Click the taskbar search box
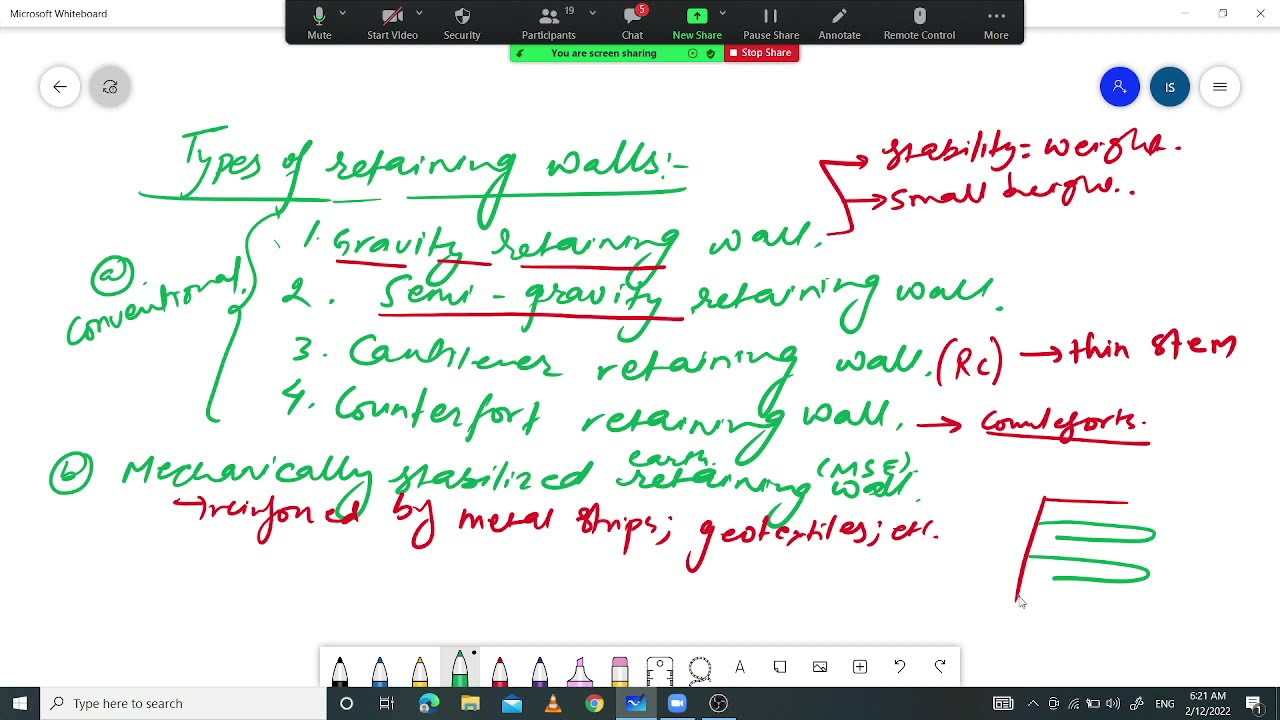This screenshot has height=720, width=1280. [x=184, y=703]
